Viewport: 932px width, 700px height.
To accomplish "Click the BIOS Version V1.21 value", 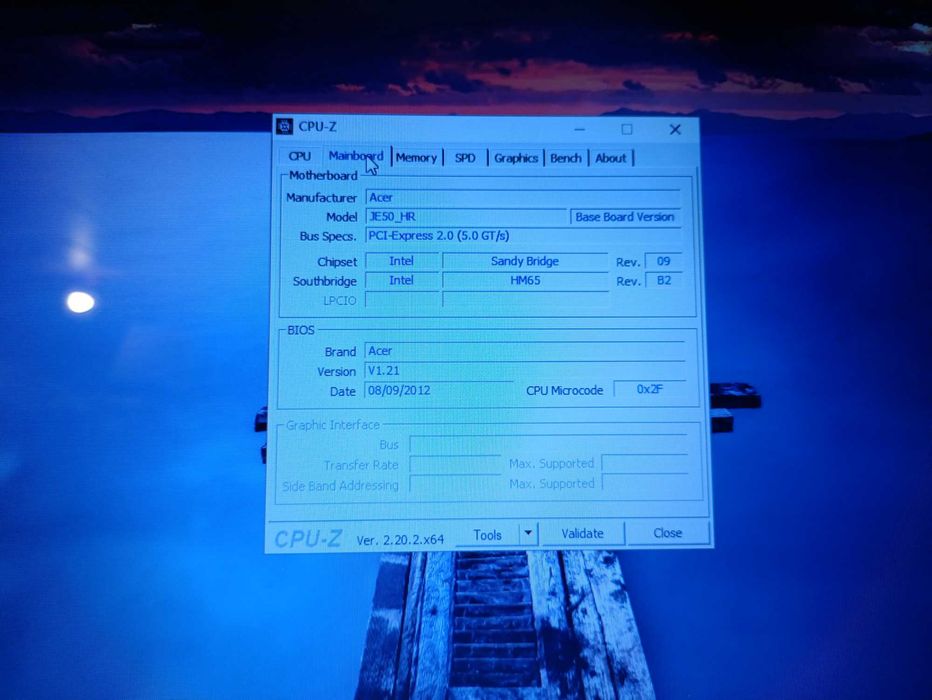I will [x=383, y=370].
